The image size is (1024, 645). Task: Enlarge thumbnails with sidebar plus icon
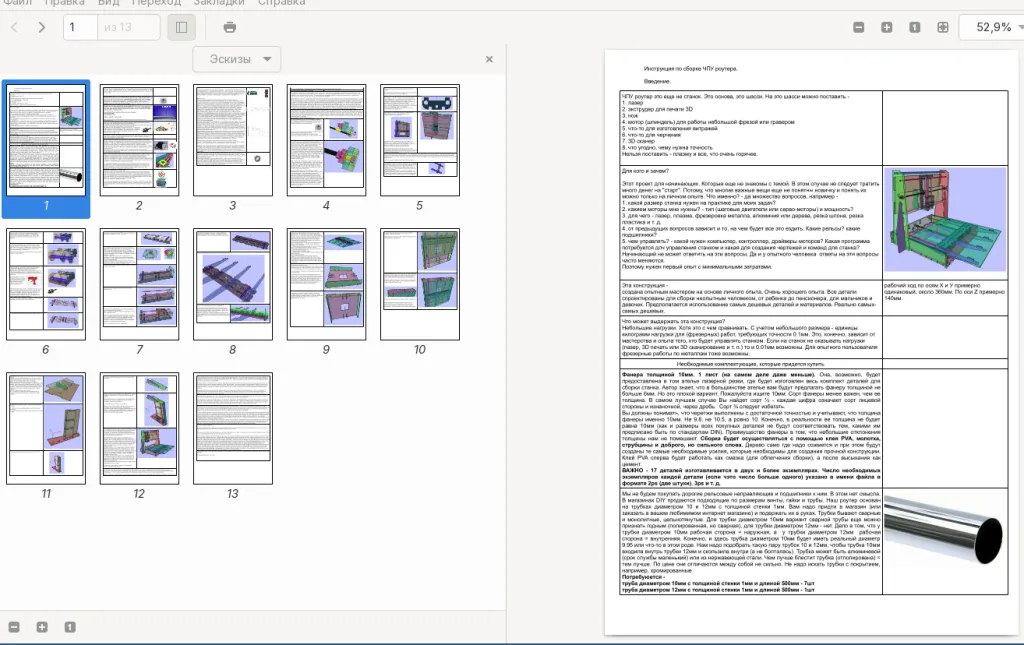(x=42, y=627)
